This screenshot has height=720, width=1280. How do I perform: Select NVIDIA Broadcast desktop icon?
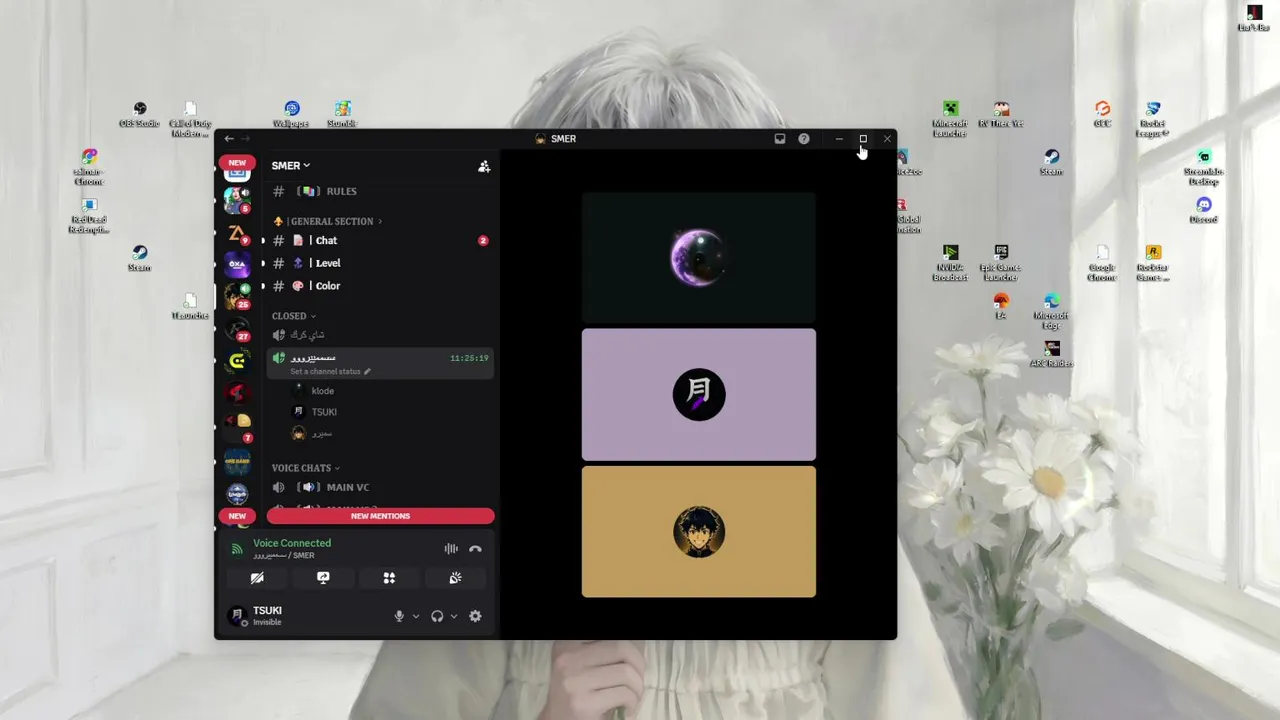pos(950,264)
